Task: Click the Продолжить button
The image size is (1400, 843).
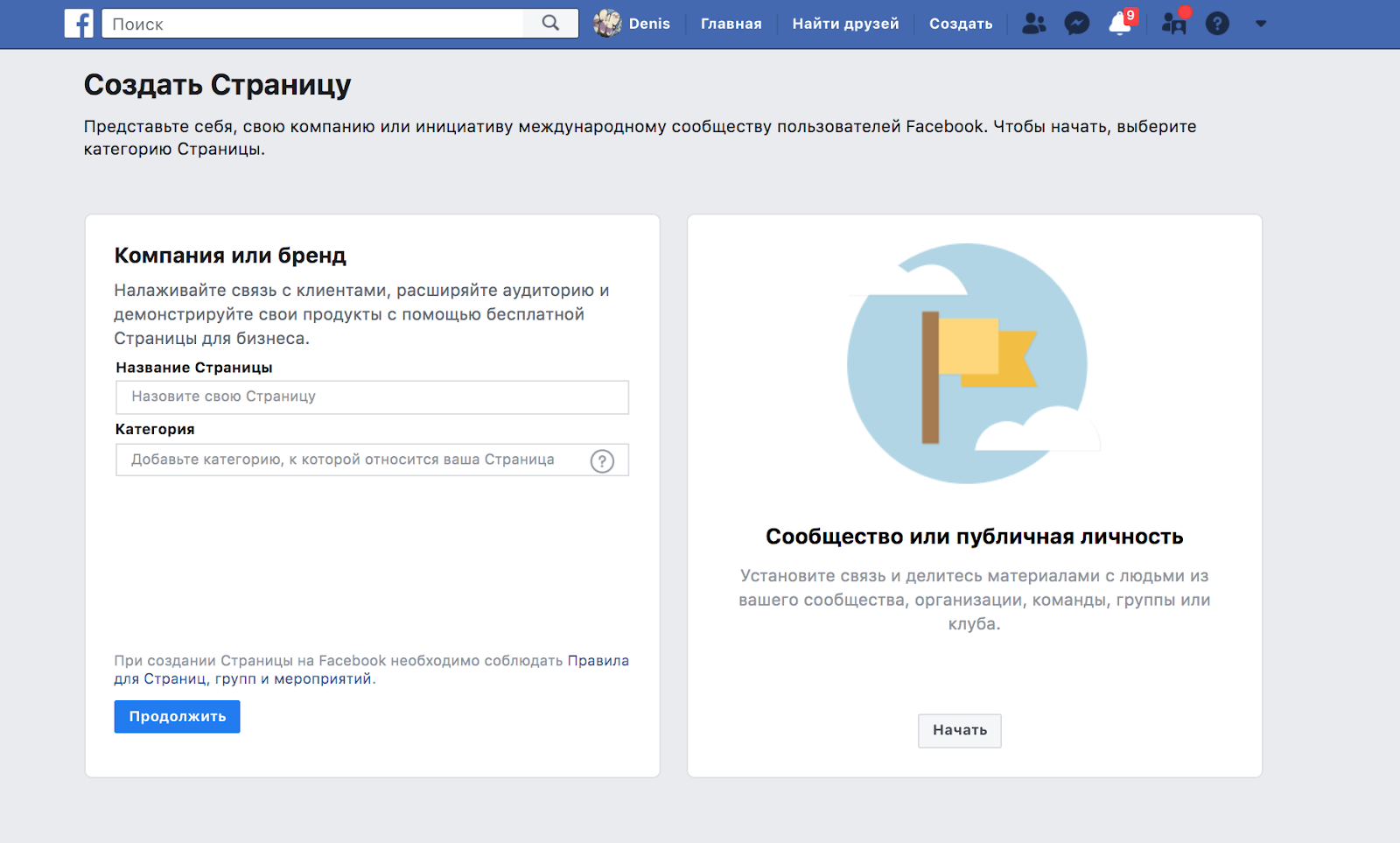Action: coord(177,716)
